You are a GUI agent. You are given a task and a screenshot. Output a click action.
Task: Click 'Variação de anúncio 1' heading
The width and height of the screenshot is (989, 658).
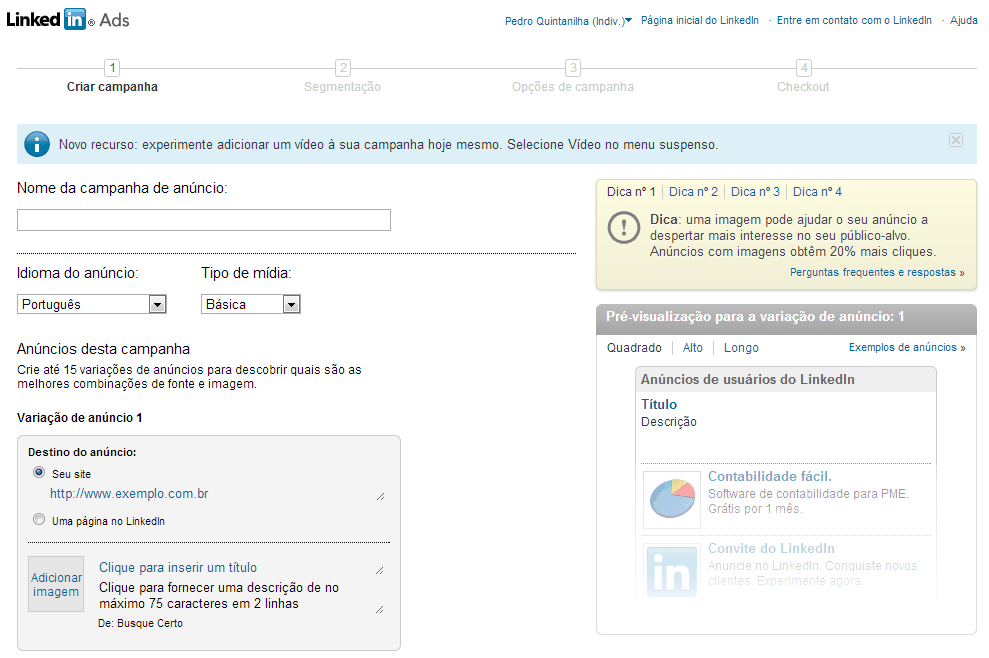point(79,418)
